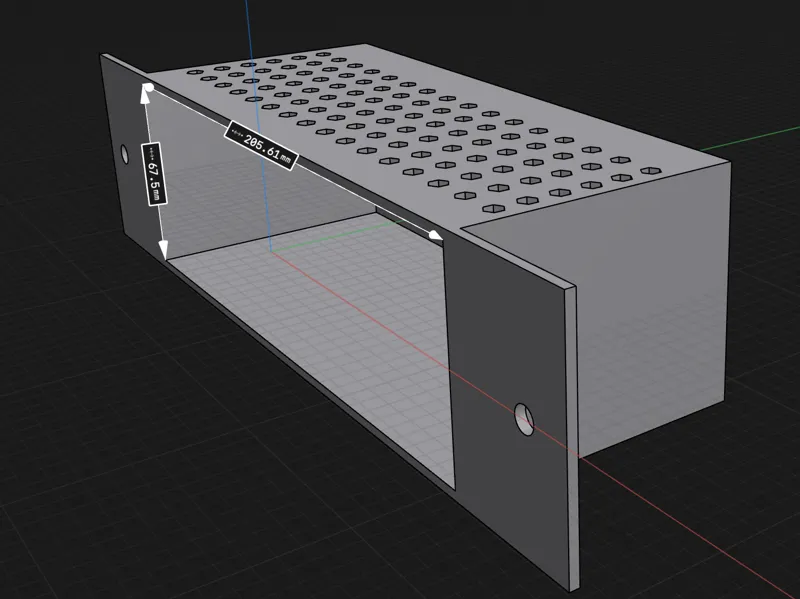Select the mounting hole on the left flange
800x599 pixels.
point(124,154)
